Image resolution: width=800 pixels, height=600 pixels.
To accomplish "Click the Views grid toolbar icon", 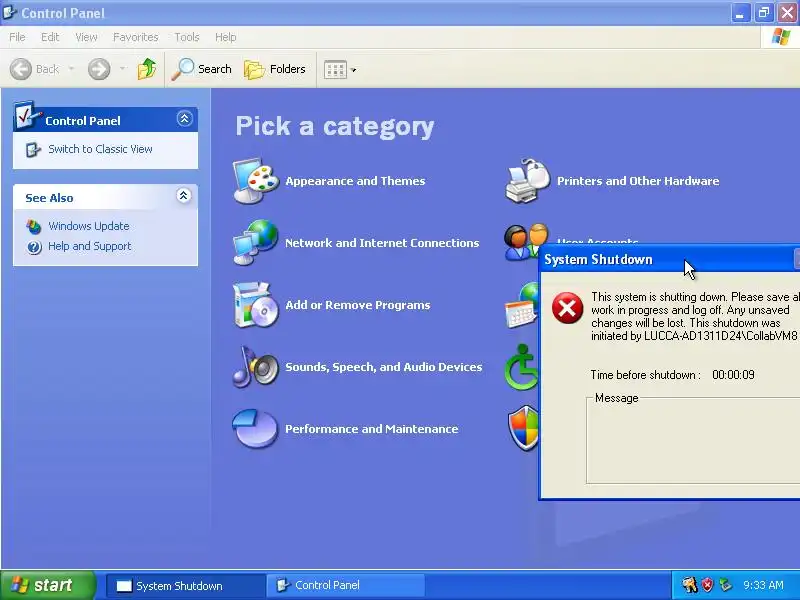I will click(x=335, y=69).
